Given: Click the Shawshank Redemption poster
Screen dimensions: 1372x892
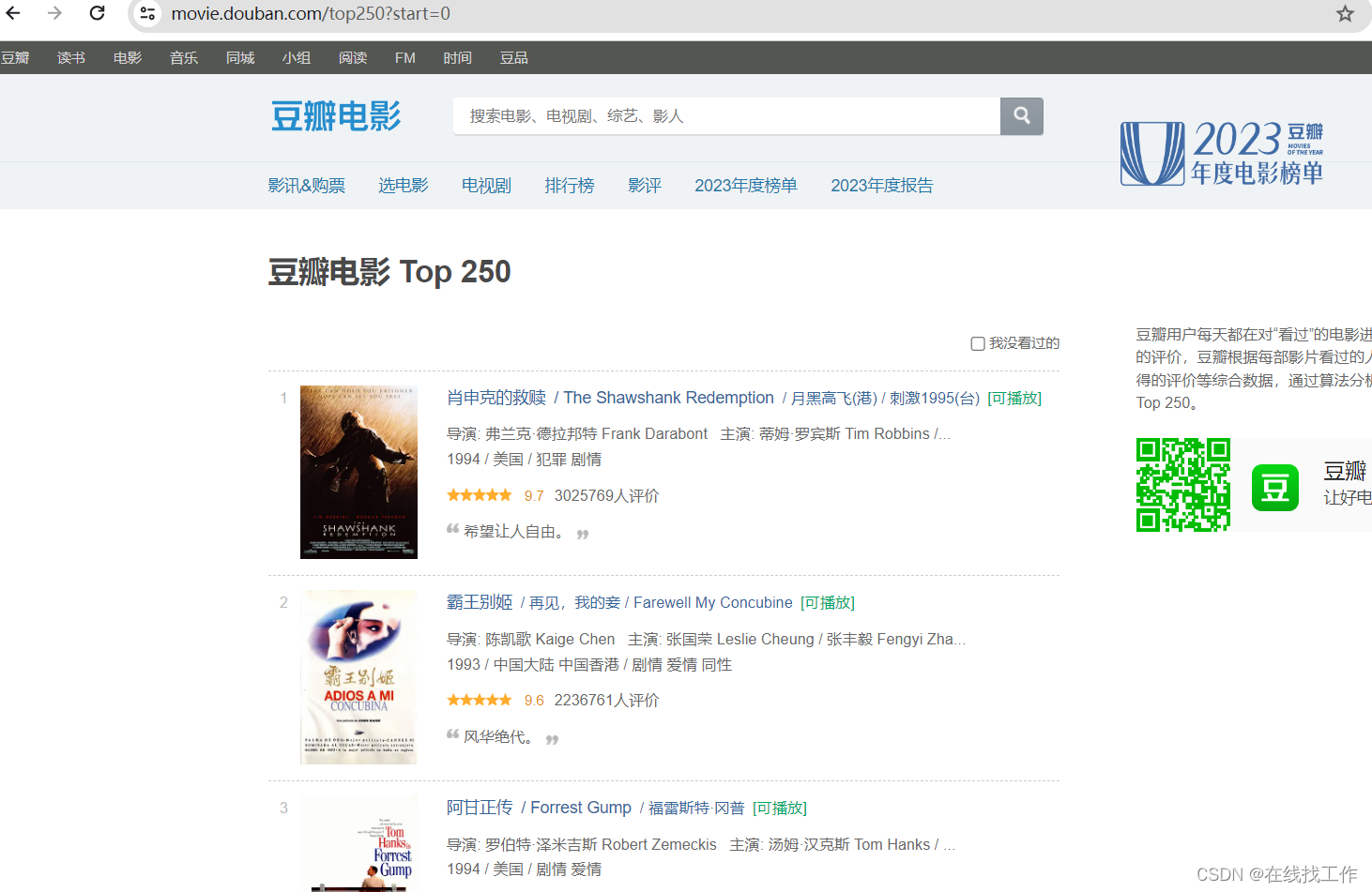Looking at the screenshot, I should (x=358, y=472).
